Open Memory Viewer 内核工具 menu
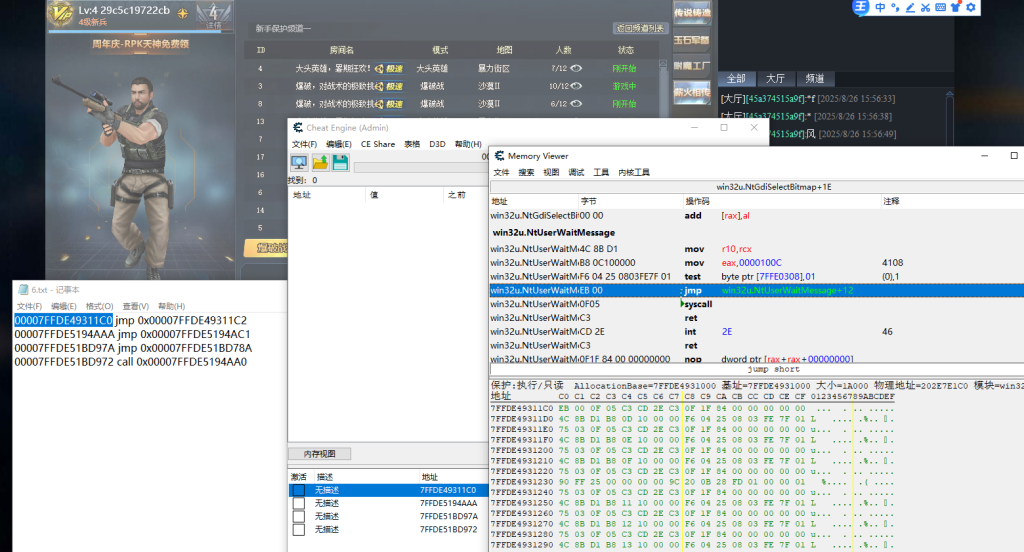This screenshot has height=552, width=1024. [x=633, y=172]
